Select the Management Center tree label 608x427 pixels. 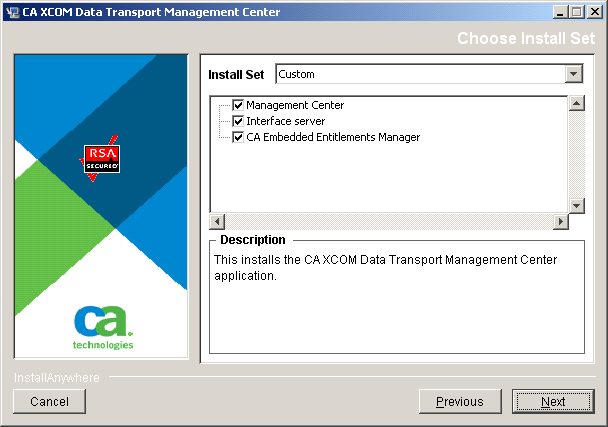click(295, 105)
